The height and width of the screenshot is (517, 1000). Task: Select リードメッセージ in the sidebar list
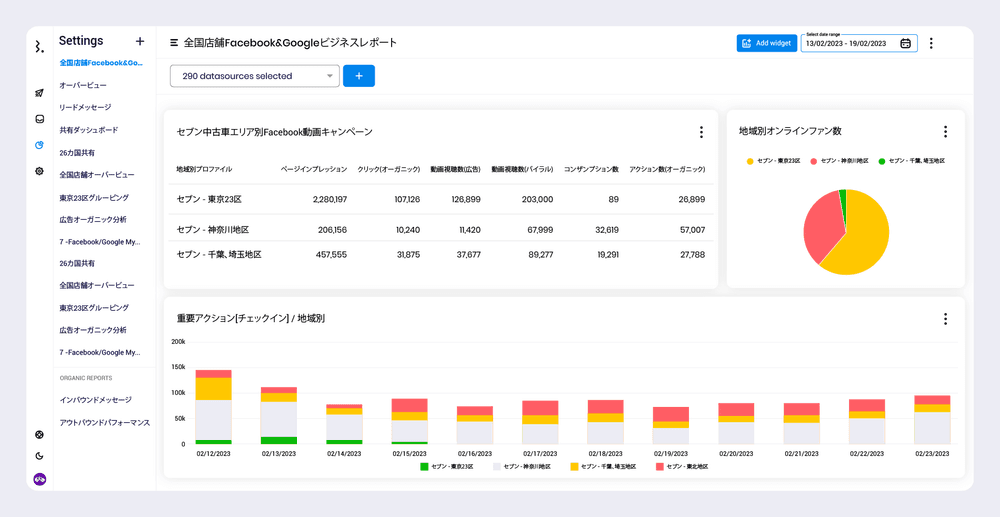pos(85,107)
